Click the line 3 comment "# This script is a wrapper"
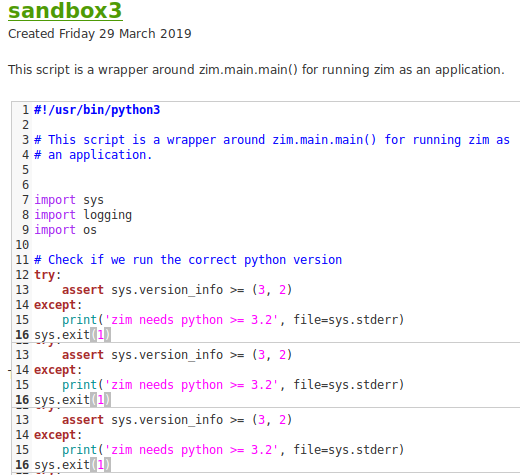 272,140
